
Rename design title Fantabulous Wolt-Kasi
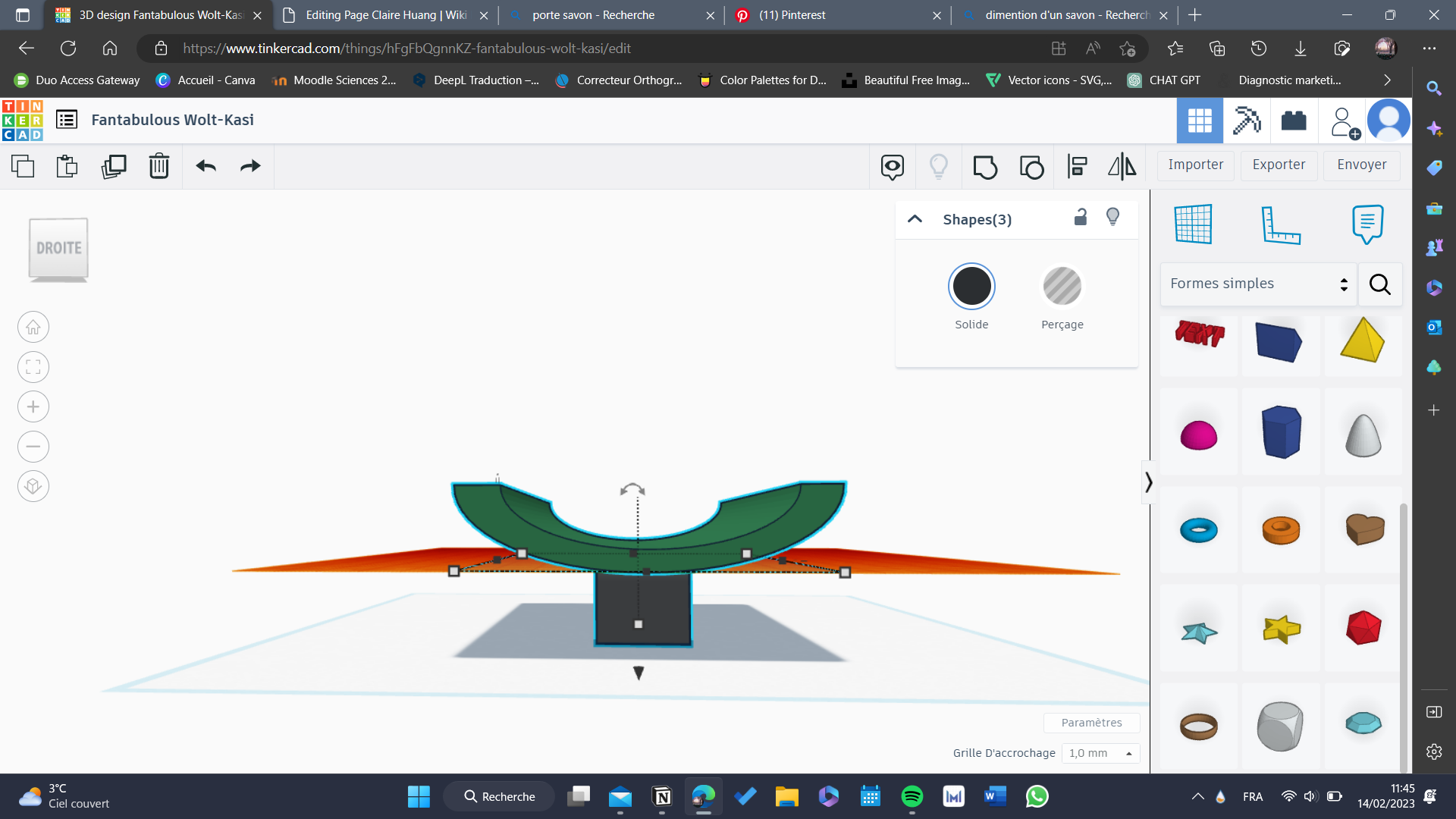point(172,120)
